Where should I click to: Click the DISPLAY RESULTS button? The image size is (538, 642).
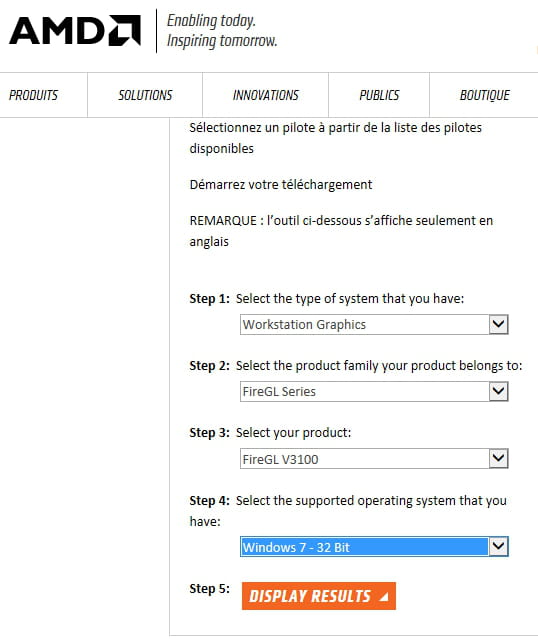click(x=319, y=596)
